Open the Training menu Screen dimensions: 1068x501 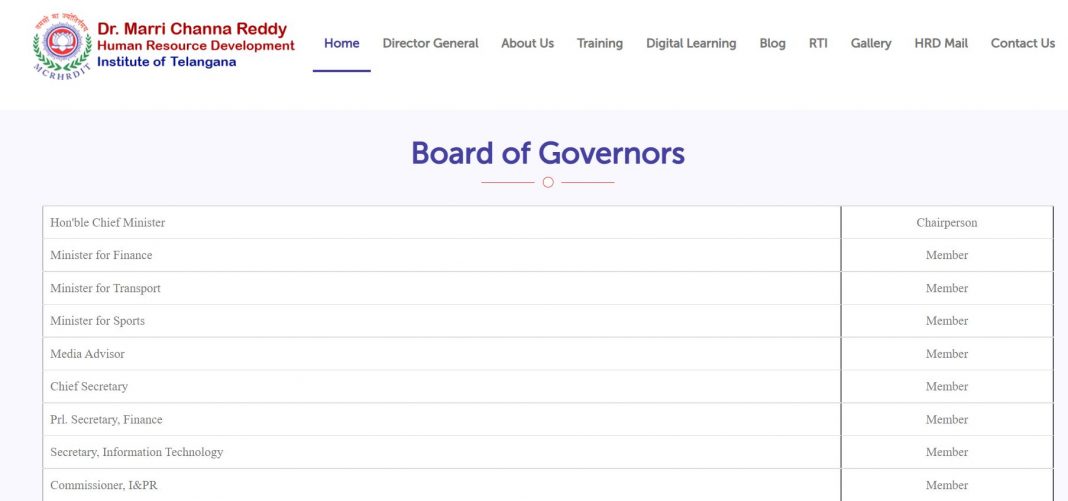click(599, 43)
